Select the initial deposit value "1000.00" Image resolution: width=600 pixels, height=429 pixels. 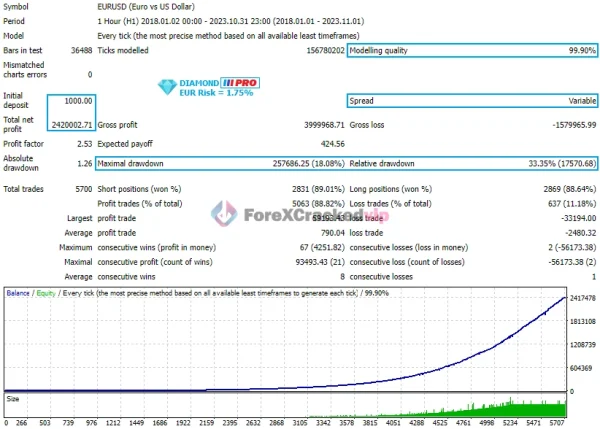[78, 101]
